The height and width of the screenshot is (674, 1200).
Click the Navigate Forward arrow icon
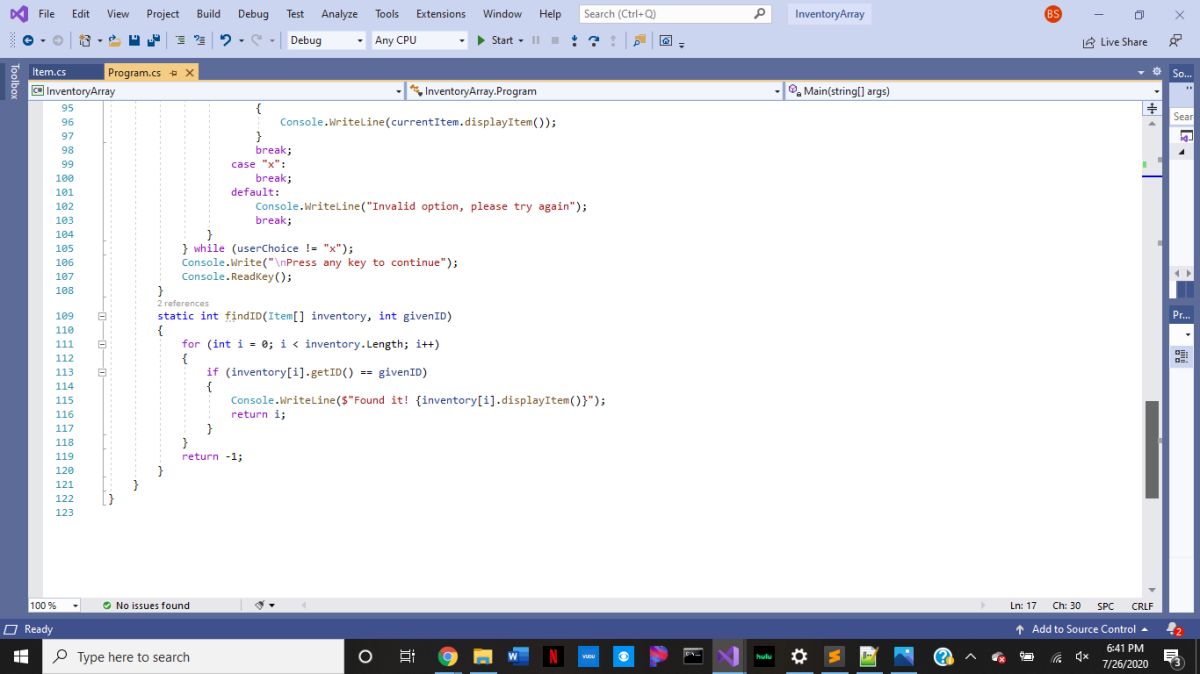pos(57,41)
